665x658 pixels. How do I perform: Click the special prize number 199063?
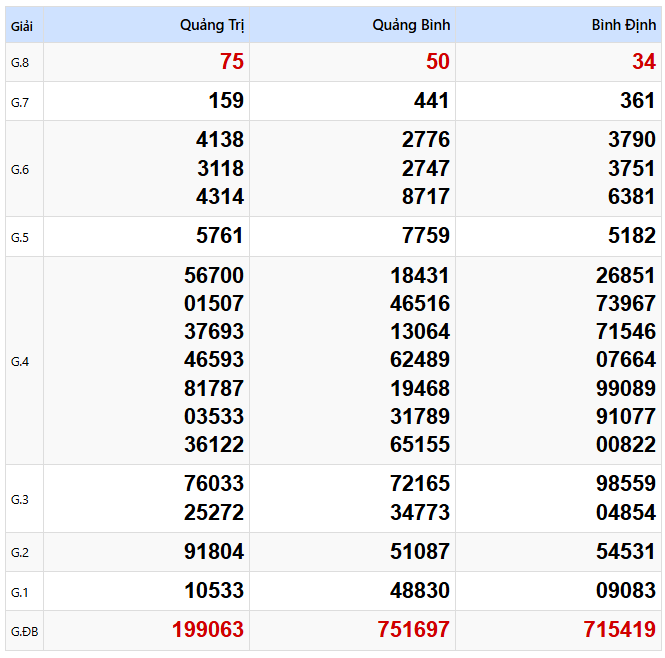[x=208, y=630]
